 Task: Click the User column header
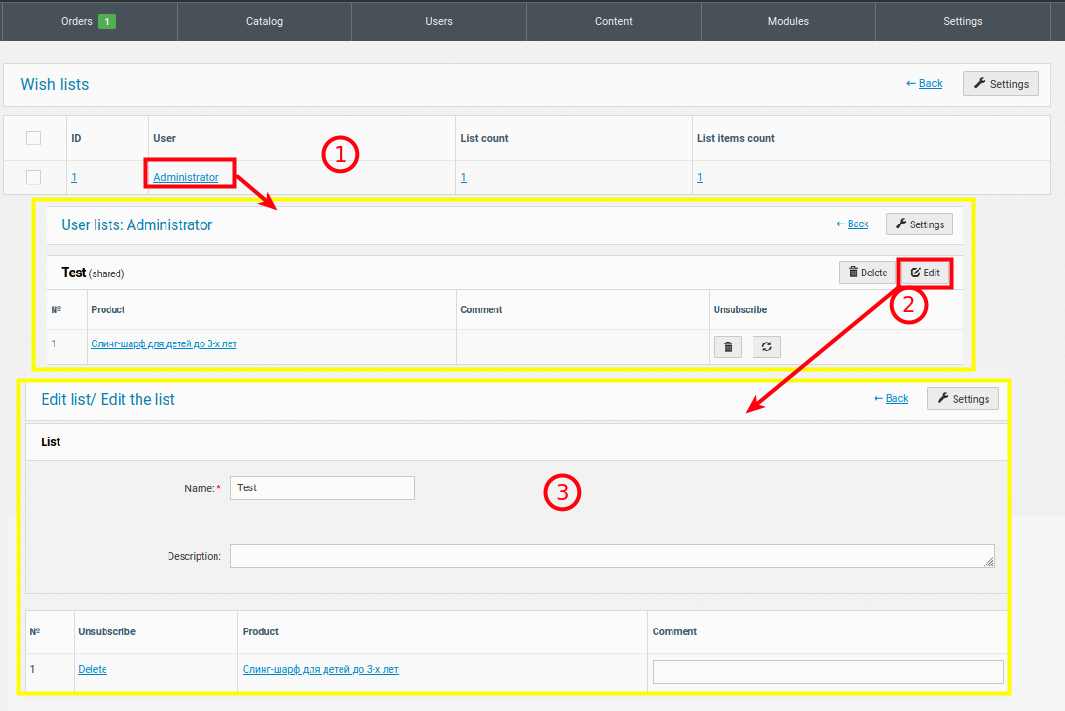pyautogui.click(x=164, y=138)
